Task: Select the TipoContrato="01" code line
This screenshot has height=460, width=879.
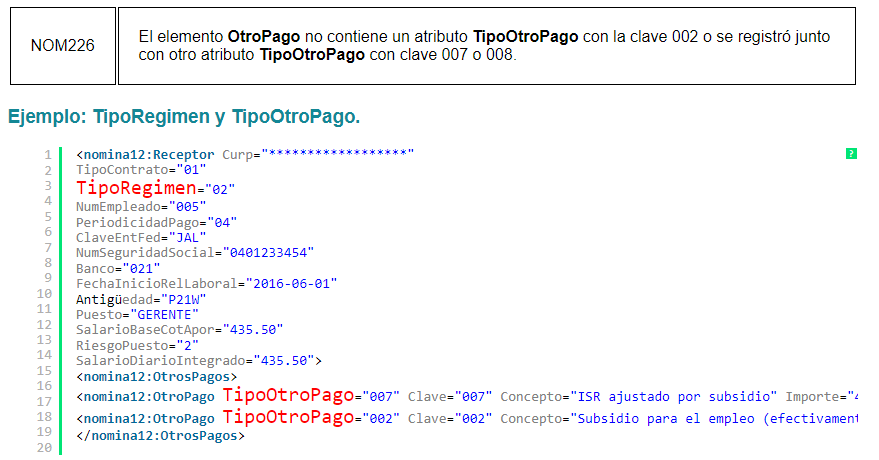Action: (141, 170)
